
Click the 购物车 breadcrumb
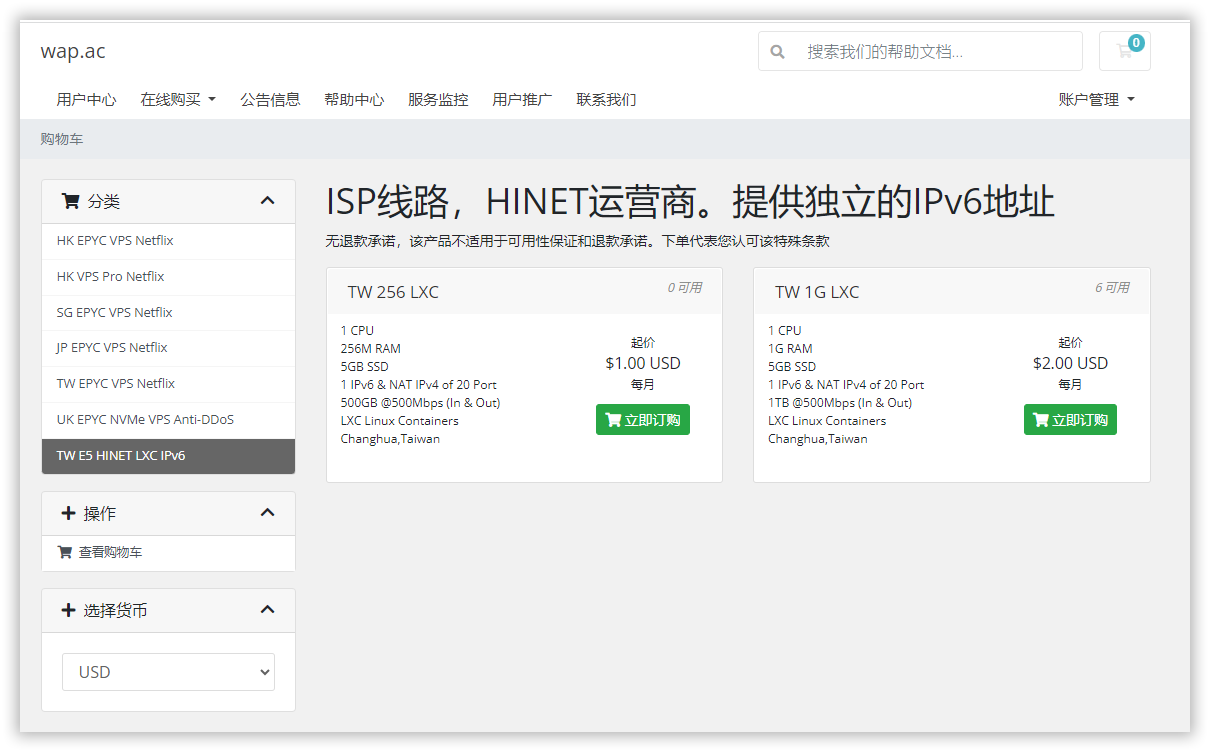click(x=62, y=139)
